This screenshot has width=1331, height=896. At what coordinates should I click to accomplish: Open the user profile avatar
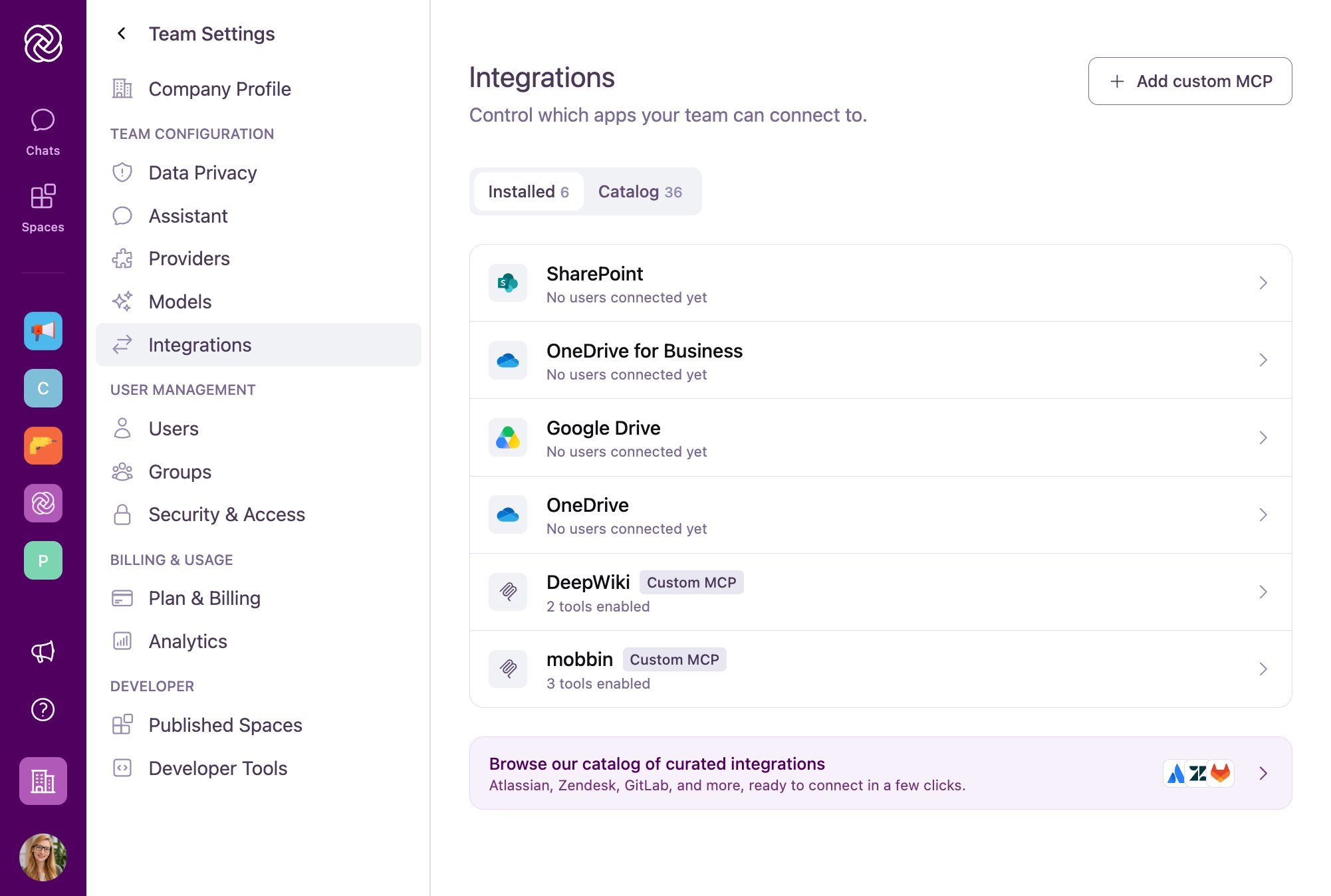click(x=43, y=857)
